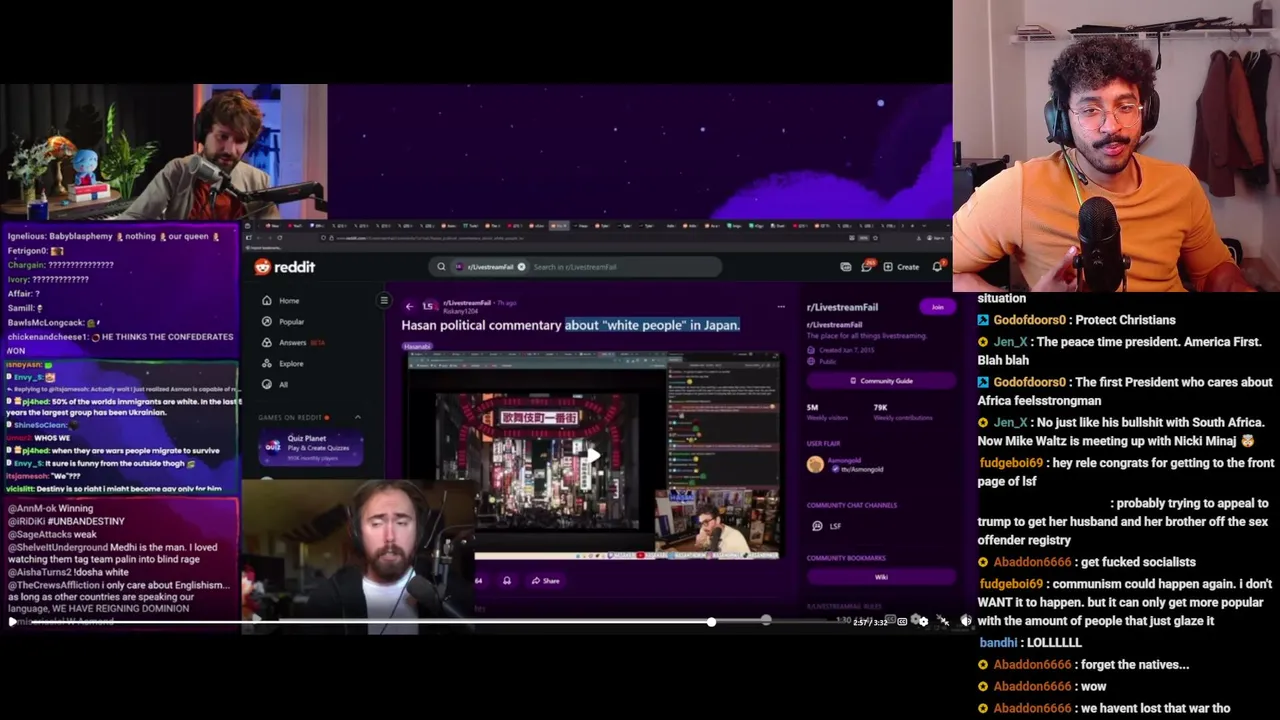Open the Reddit chat messages icon
This screenshot has width=1280, height=720.
(867, 267)
